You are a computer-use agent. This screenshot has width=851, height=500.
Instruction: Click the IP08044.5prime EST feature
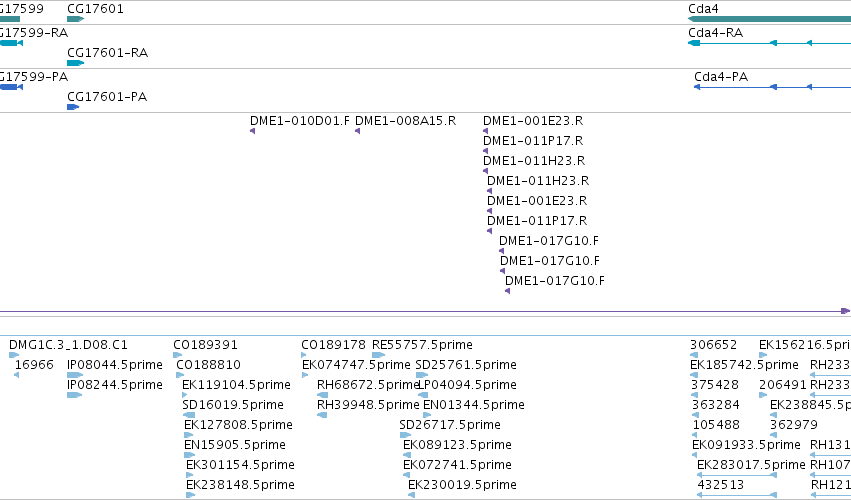point(75,375)
